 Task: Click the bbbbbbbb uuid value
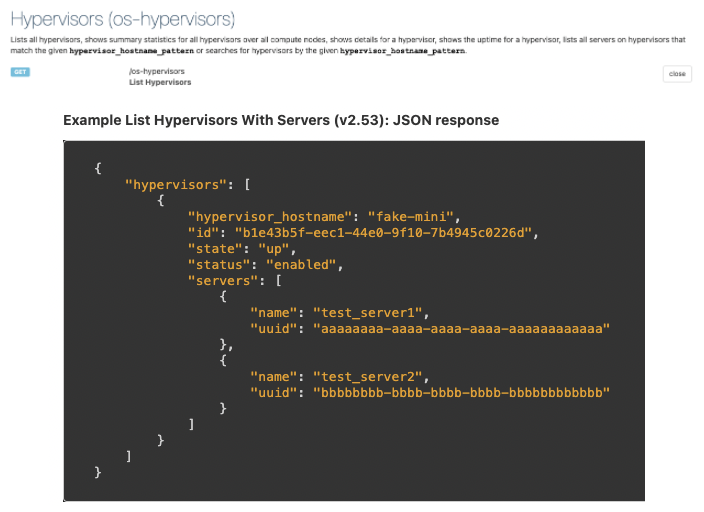point(461,393)
